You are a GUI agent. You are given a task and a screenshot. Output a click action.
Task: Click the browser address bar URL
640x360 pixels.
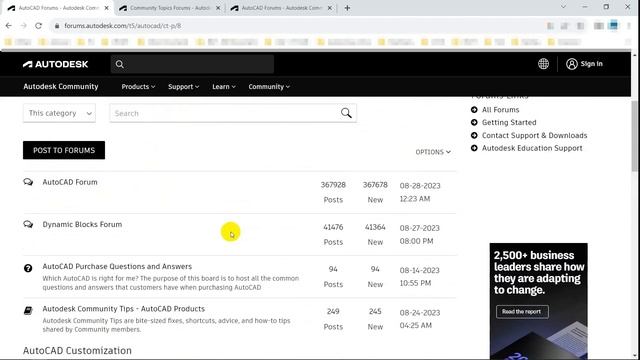pyautogui.click(x=122, y=26)
